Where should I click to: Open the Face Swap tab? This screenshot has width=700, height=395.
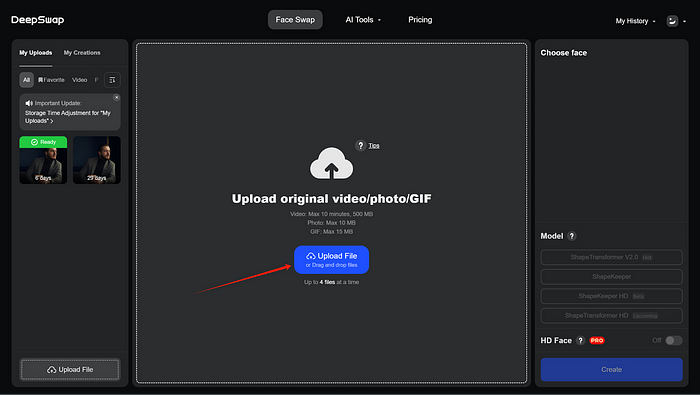[x=295, y=20]
